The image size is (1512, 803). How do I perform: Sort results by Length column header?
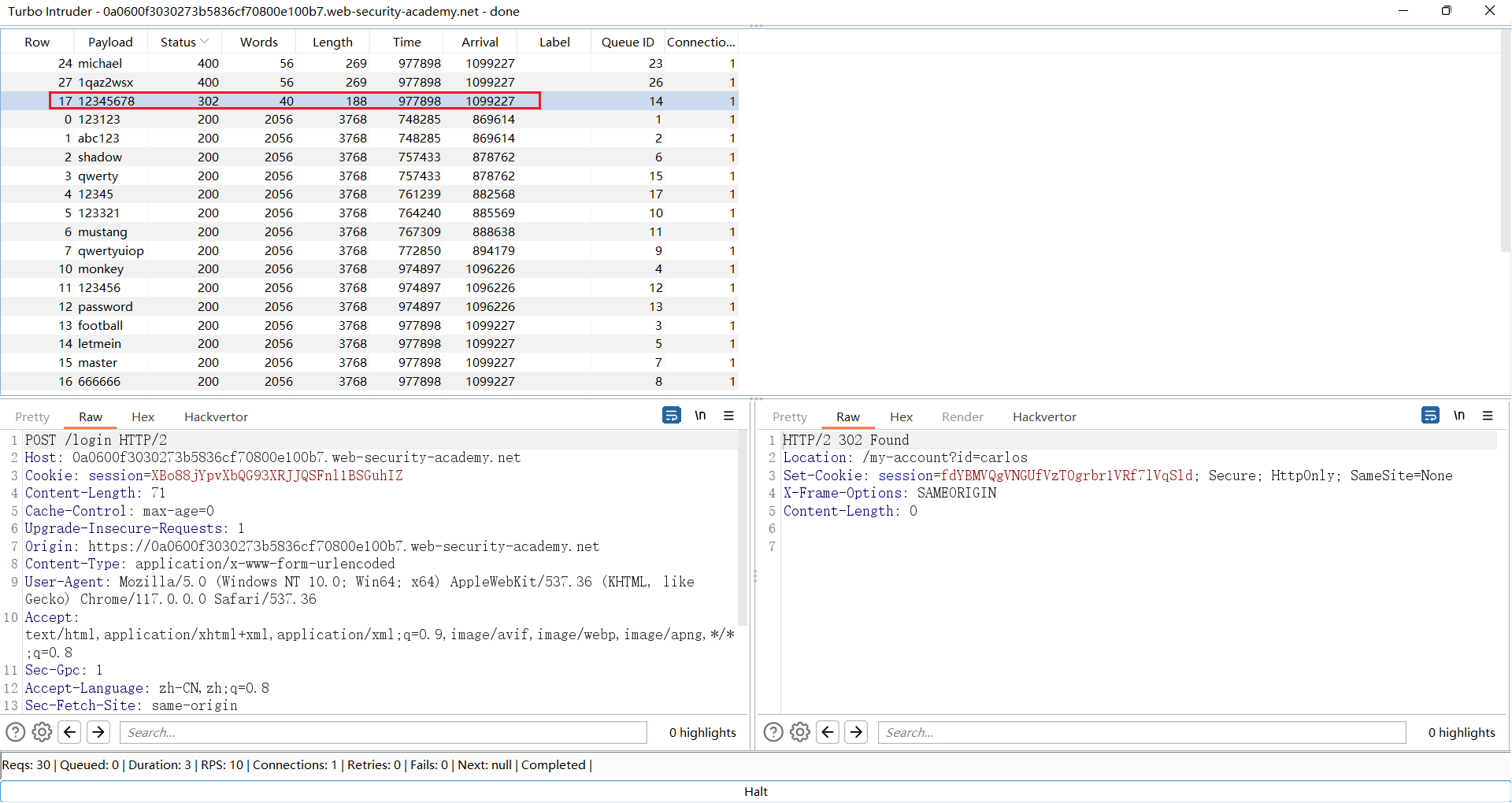[x=332, y=42]
